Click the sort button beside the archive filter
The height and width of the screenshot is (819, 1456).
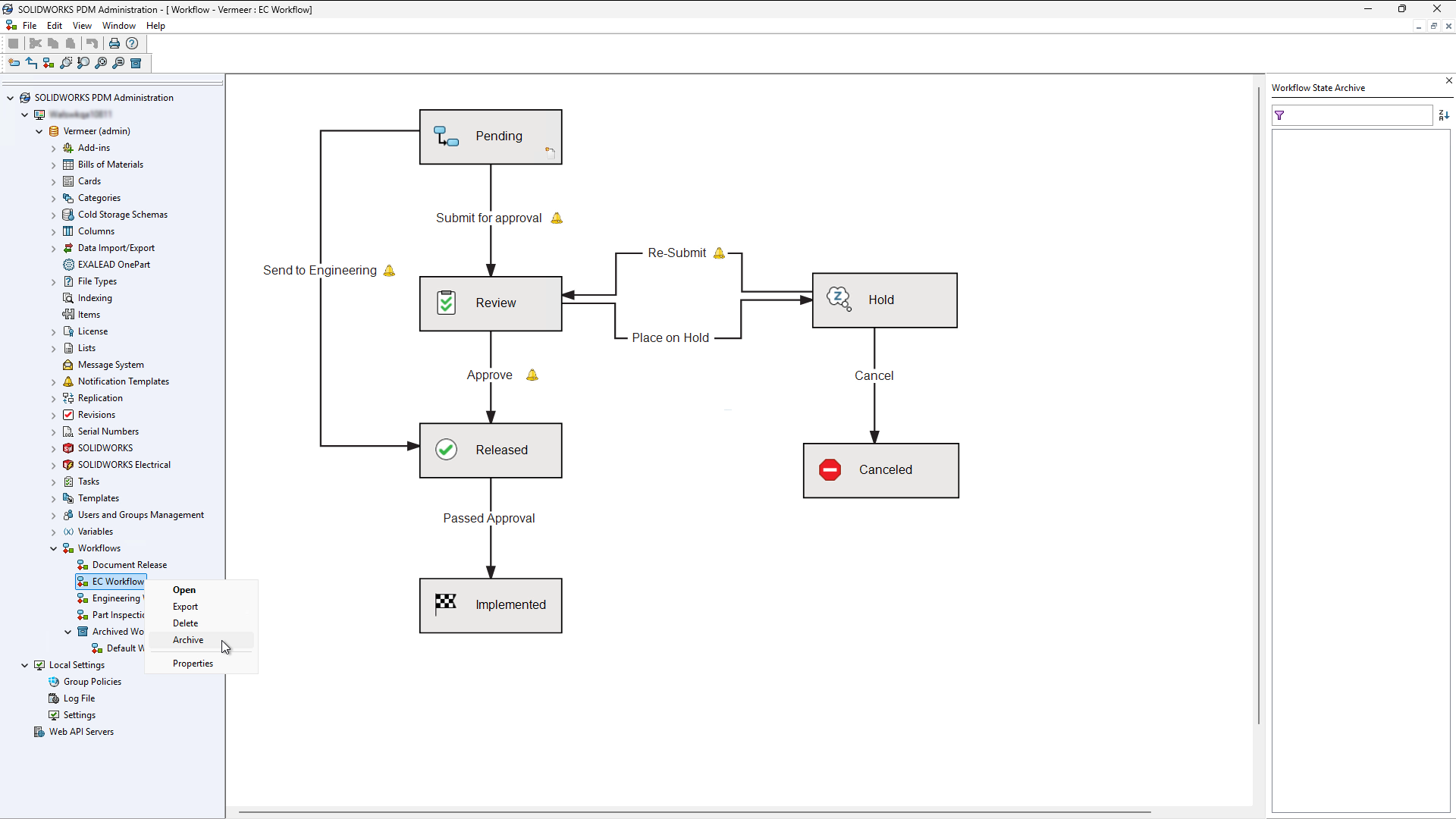tap(1443, 115)
